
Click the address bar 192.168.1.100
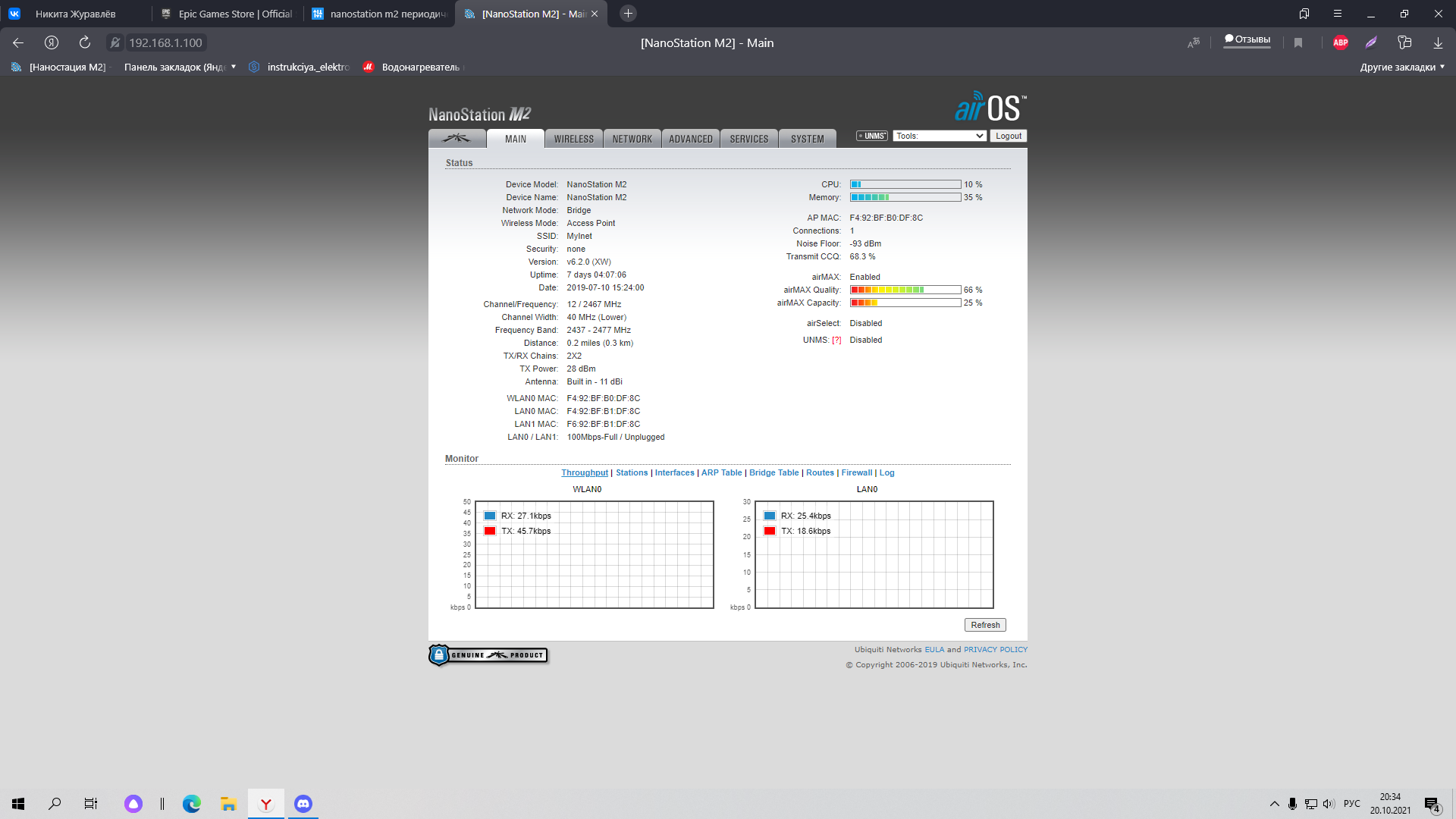(165, 42)
